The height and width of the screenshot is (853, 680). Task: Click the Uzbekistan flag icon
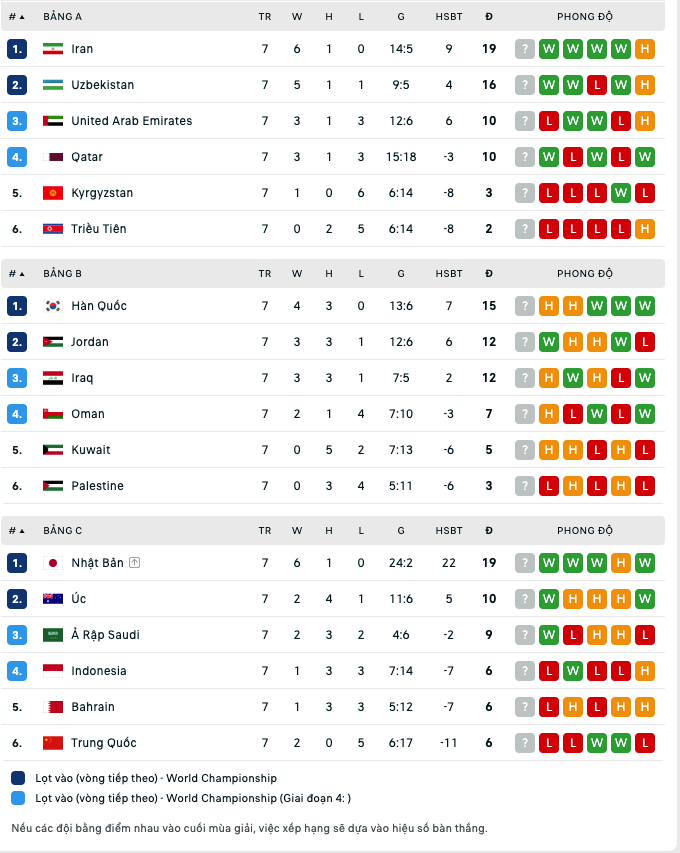pos(53,85)
